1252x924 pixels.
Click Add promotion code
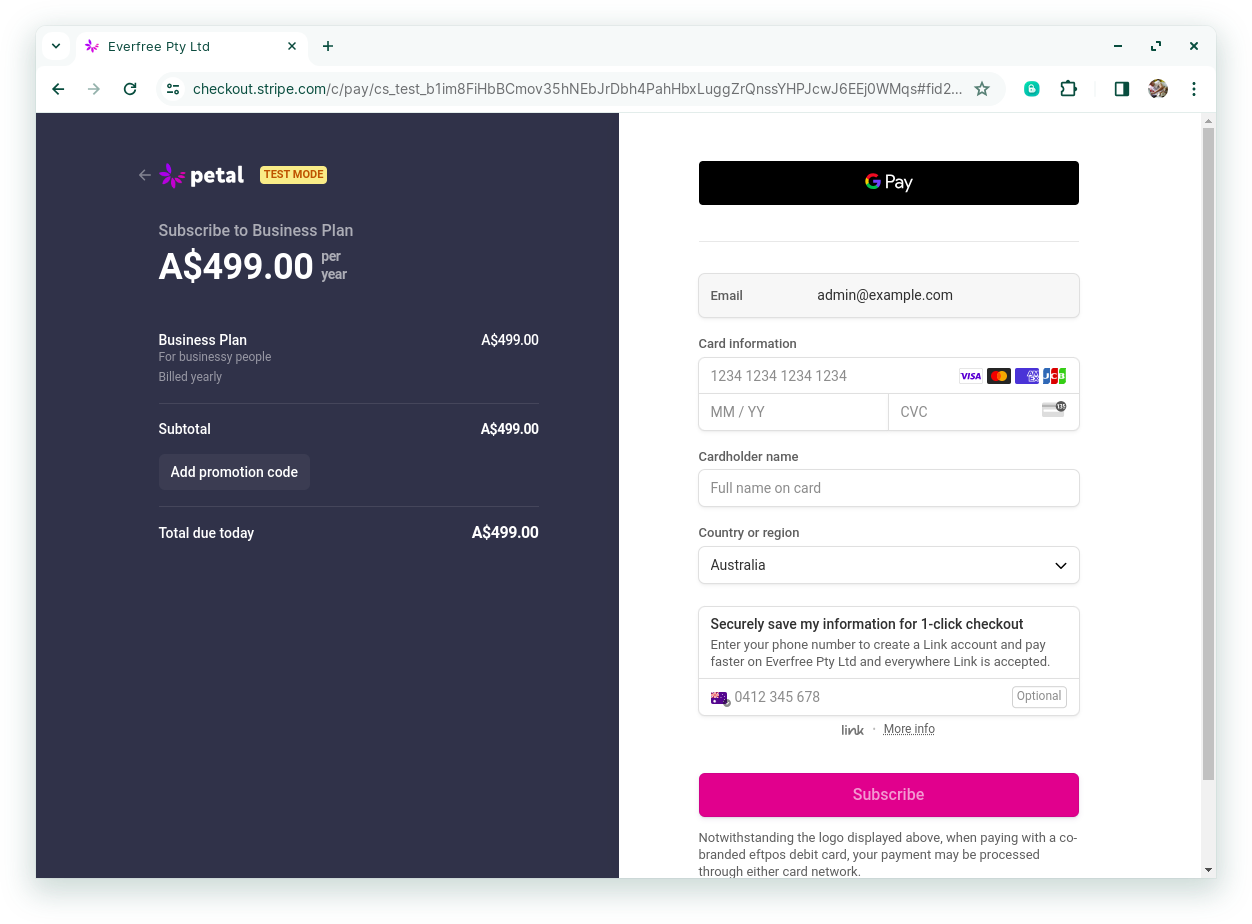tap(234, 472)
